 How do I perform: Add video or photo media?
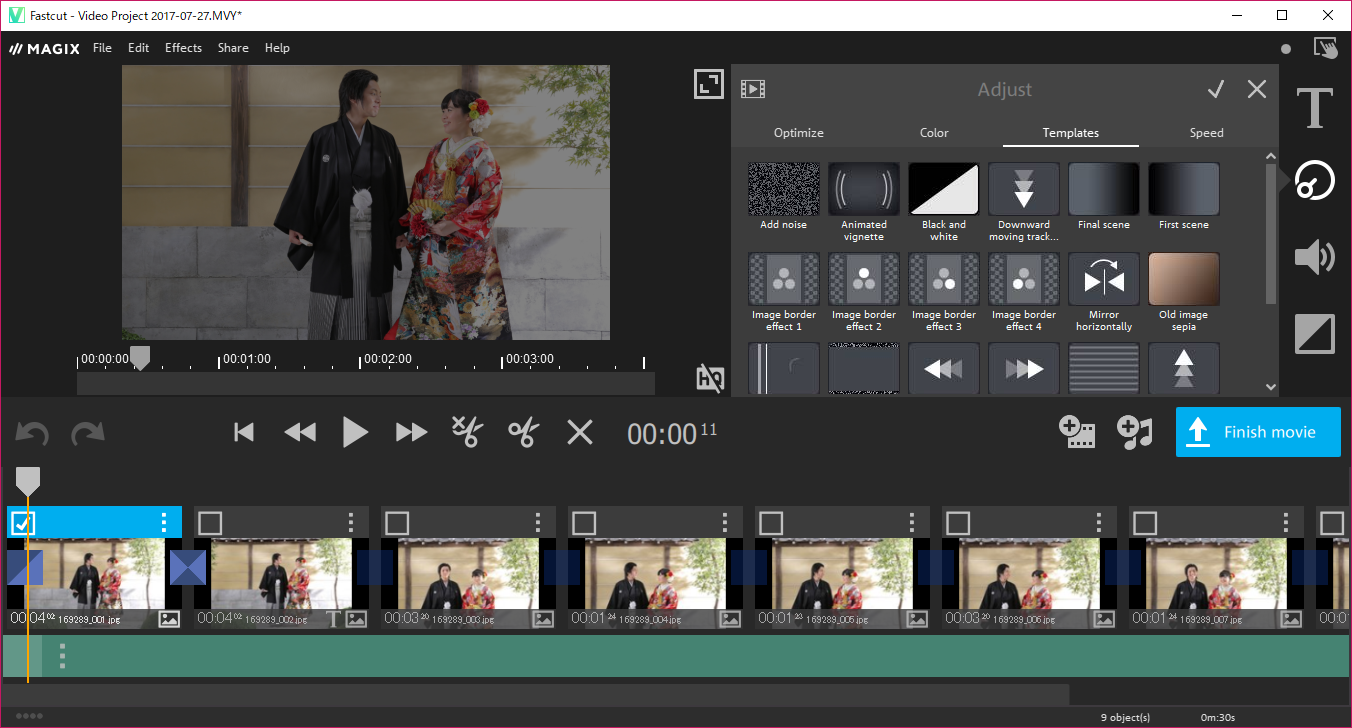(1077, 432)
